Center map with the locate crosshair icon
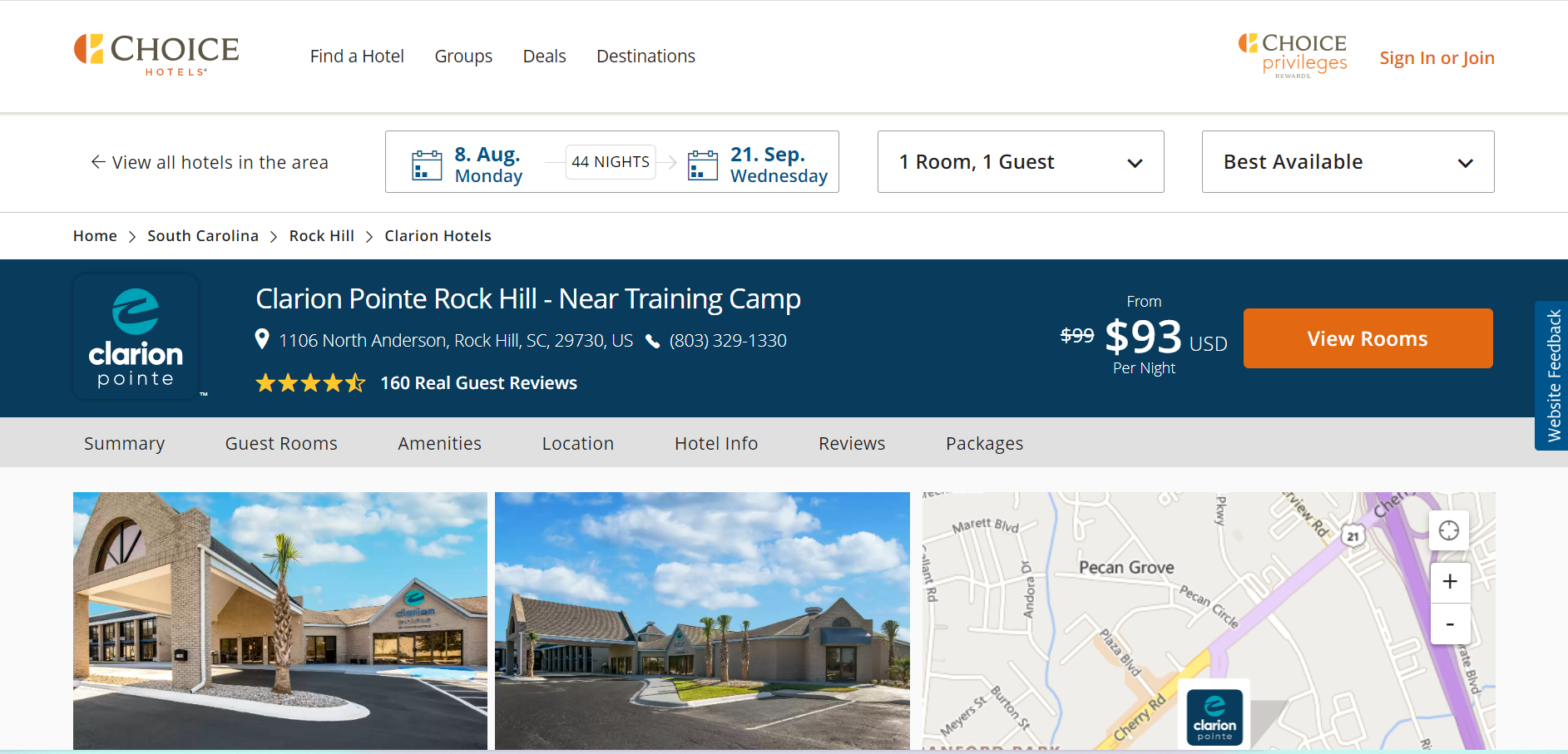The width and height of the screenshot is (1568, 754). click(x=1448, y=530)
